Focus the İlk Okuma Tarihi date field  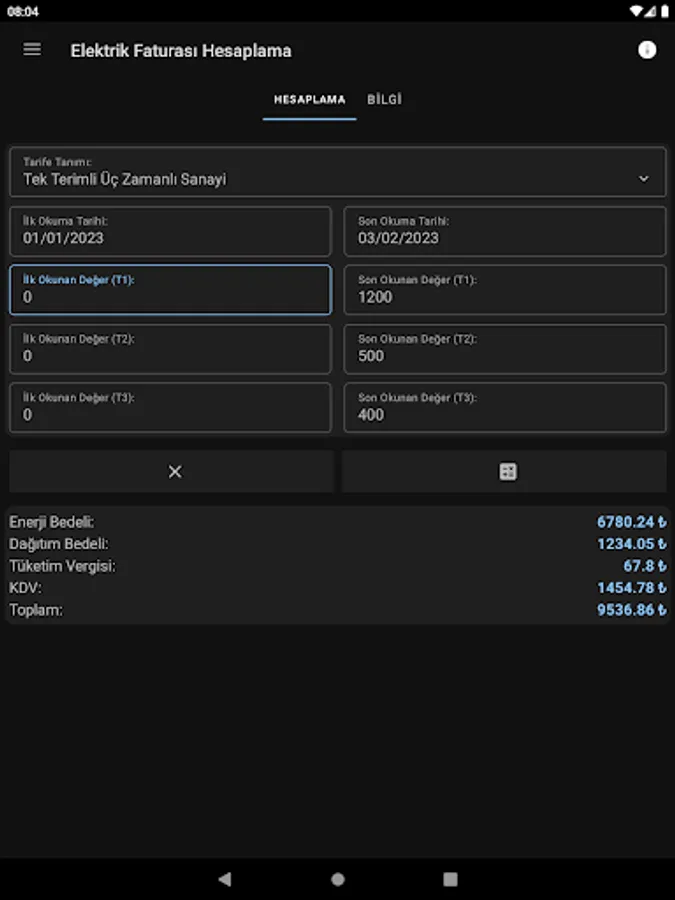click(170, 231)
